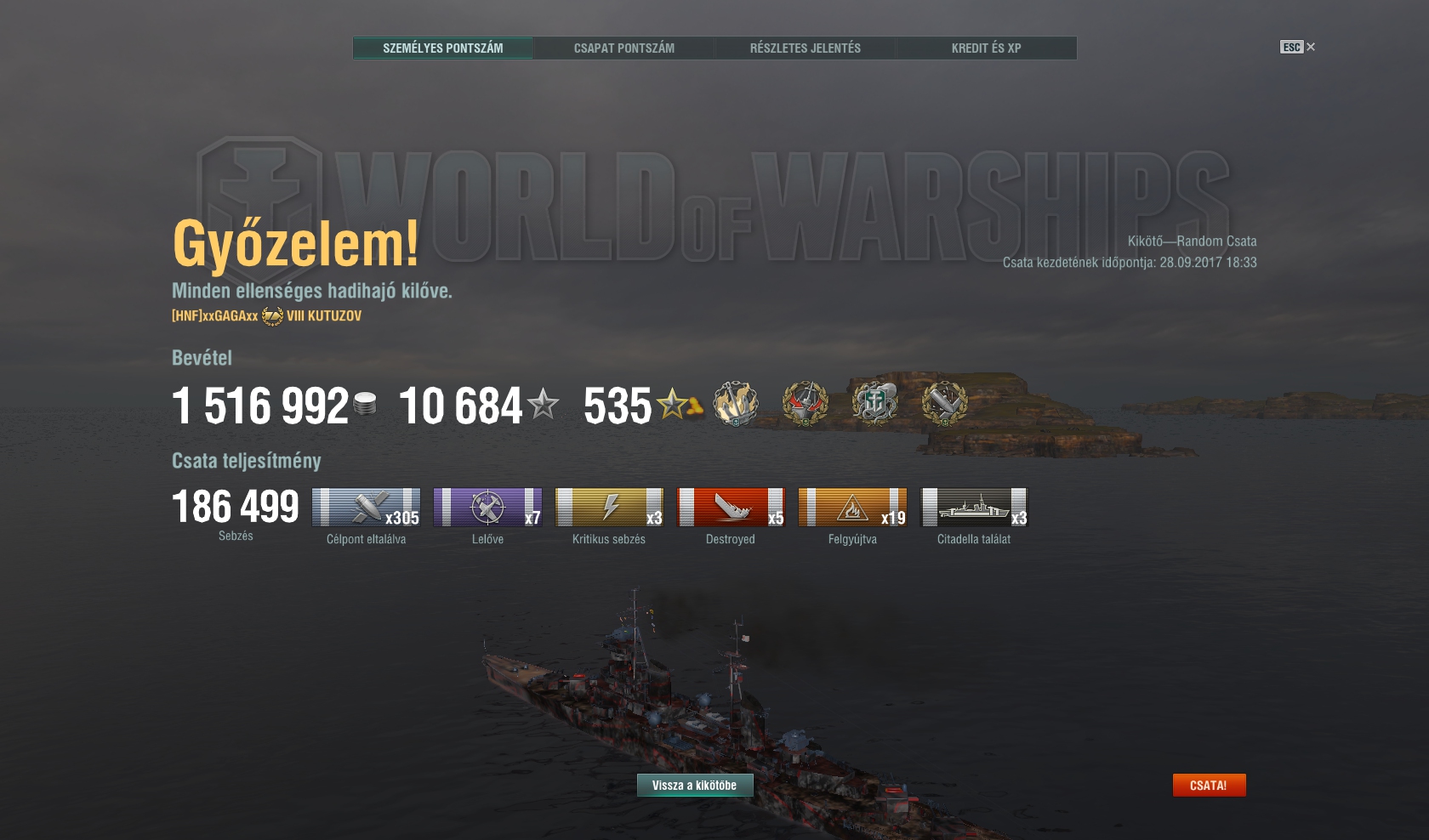This screenshot has height=840, width=1429.
Task: Click the Vissza a kikötőbe button
Action: (695, 785)
